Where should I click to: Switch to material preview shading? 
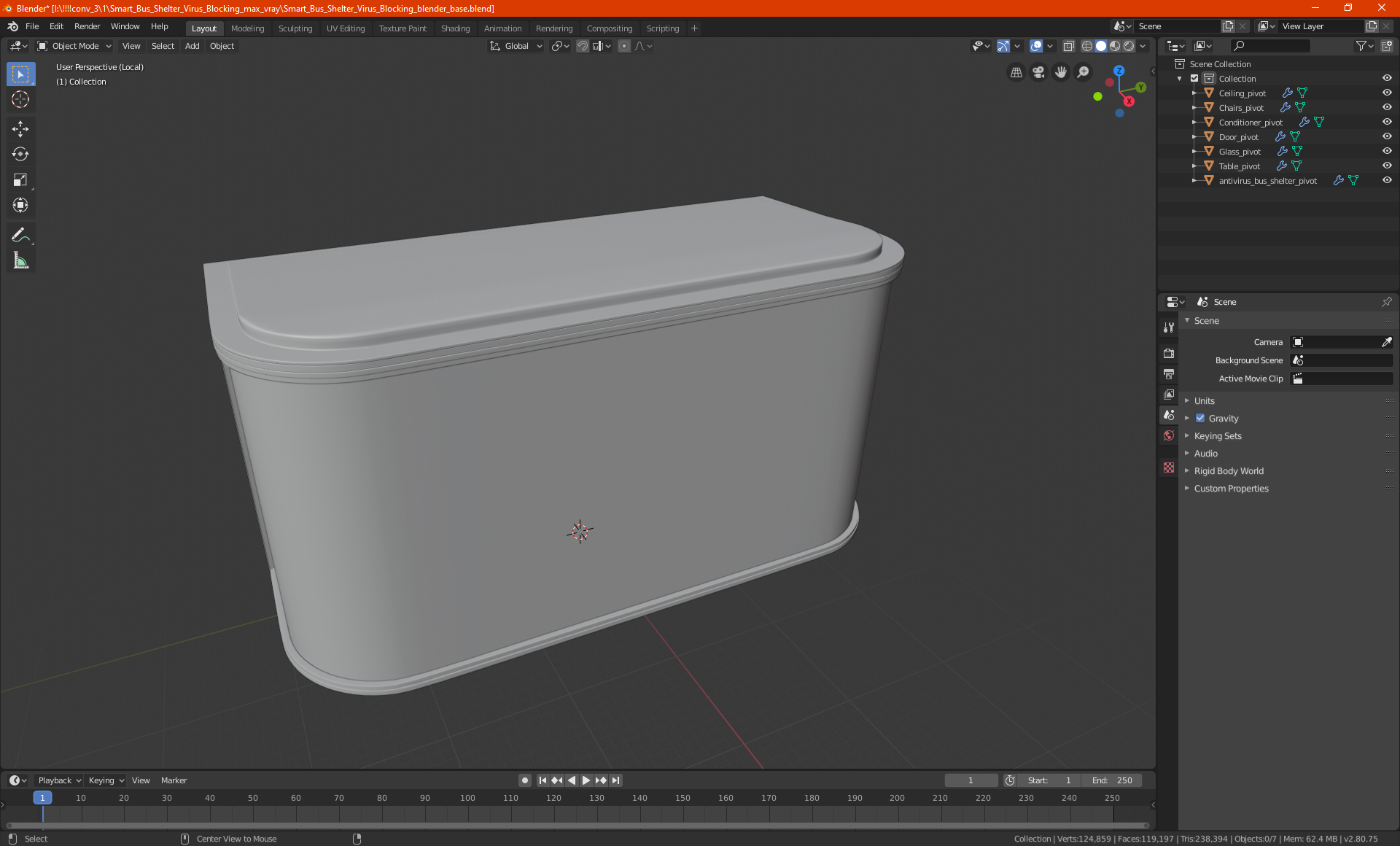pyautogui.click(x=1115, y=46)
